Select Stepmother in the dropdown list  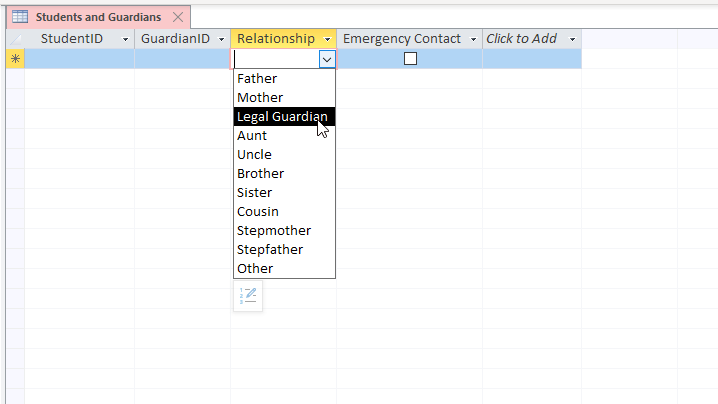pyautogui.click(x=284, y=230)
